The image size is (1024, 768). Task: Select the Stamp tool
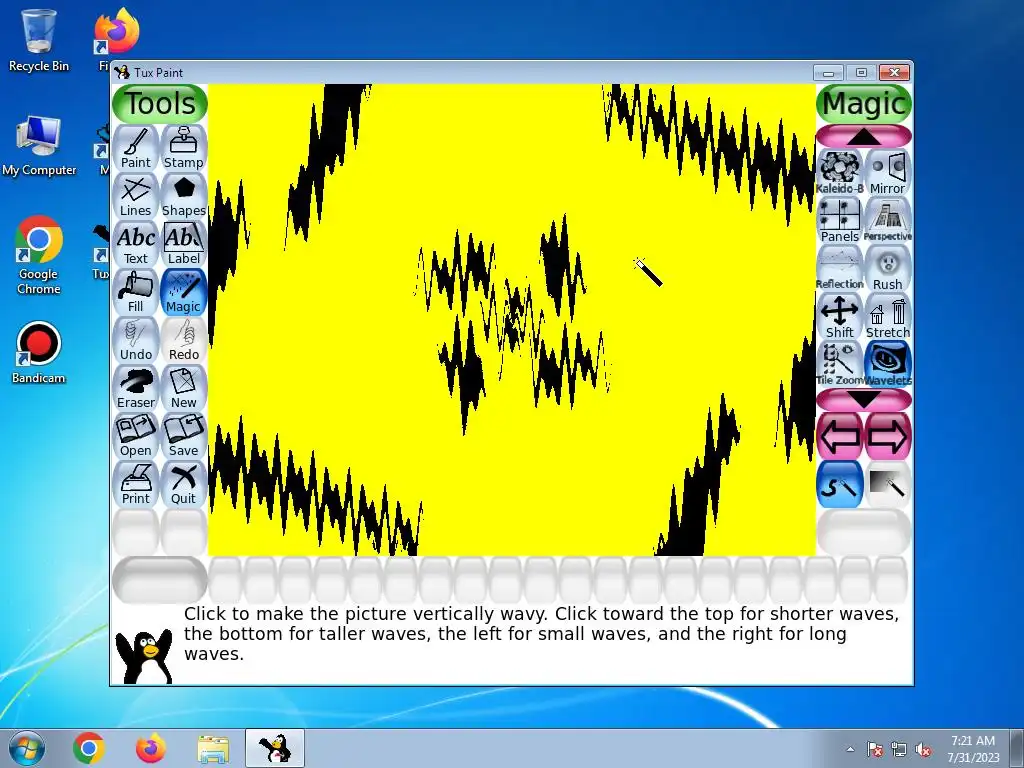184,148
